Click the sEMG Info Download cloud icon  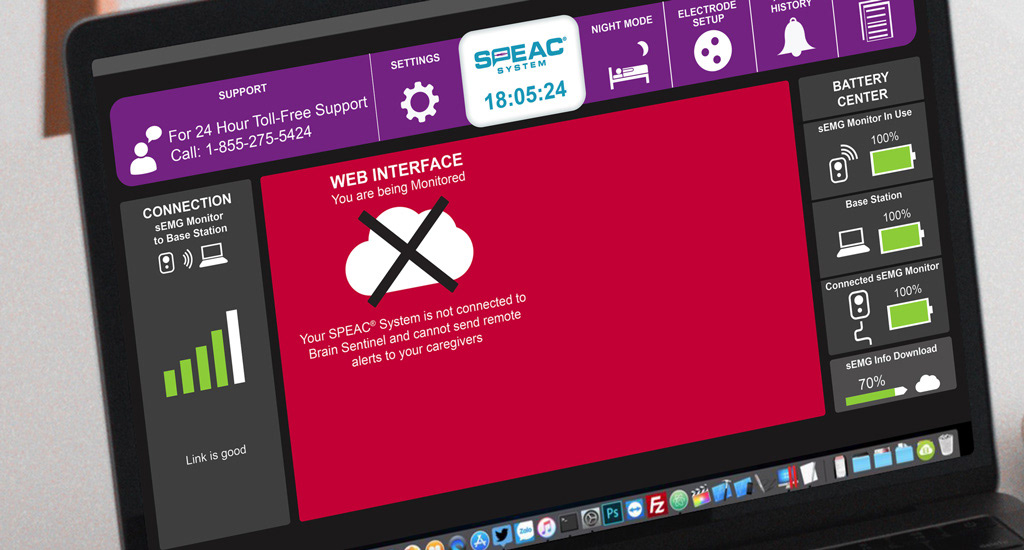927,383
